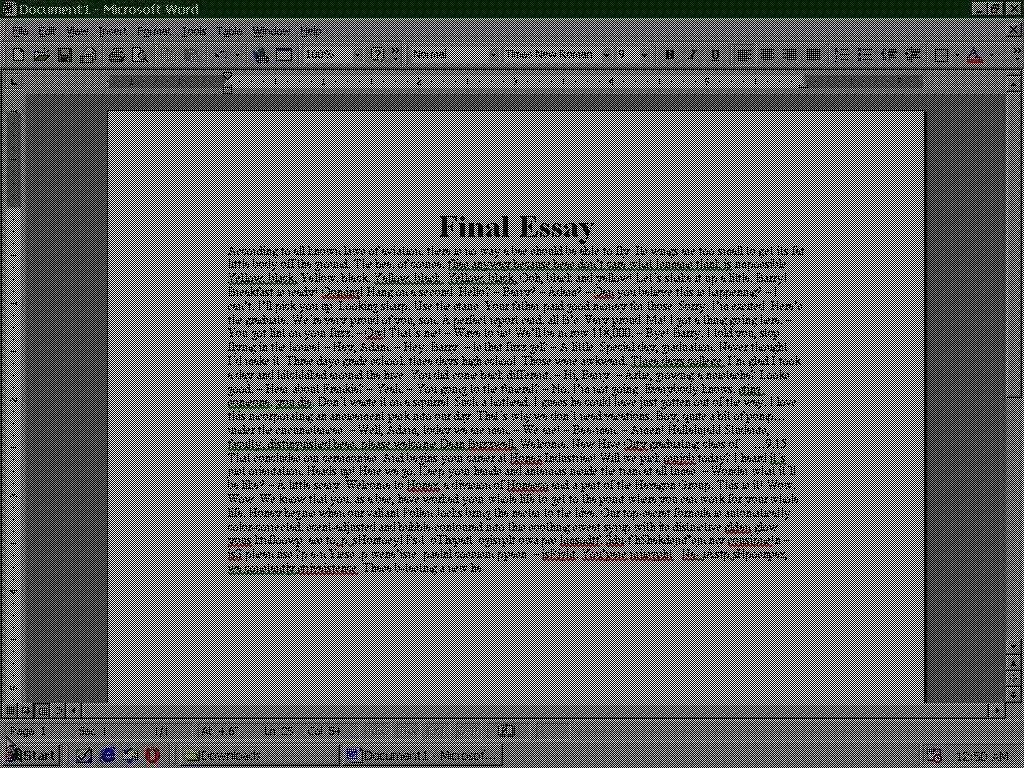This screenshot has height=768, width=1024.
Task: Click the horizontal scrollbar left arrow
Action: click(x=74, y=709)
